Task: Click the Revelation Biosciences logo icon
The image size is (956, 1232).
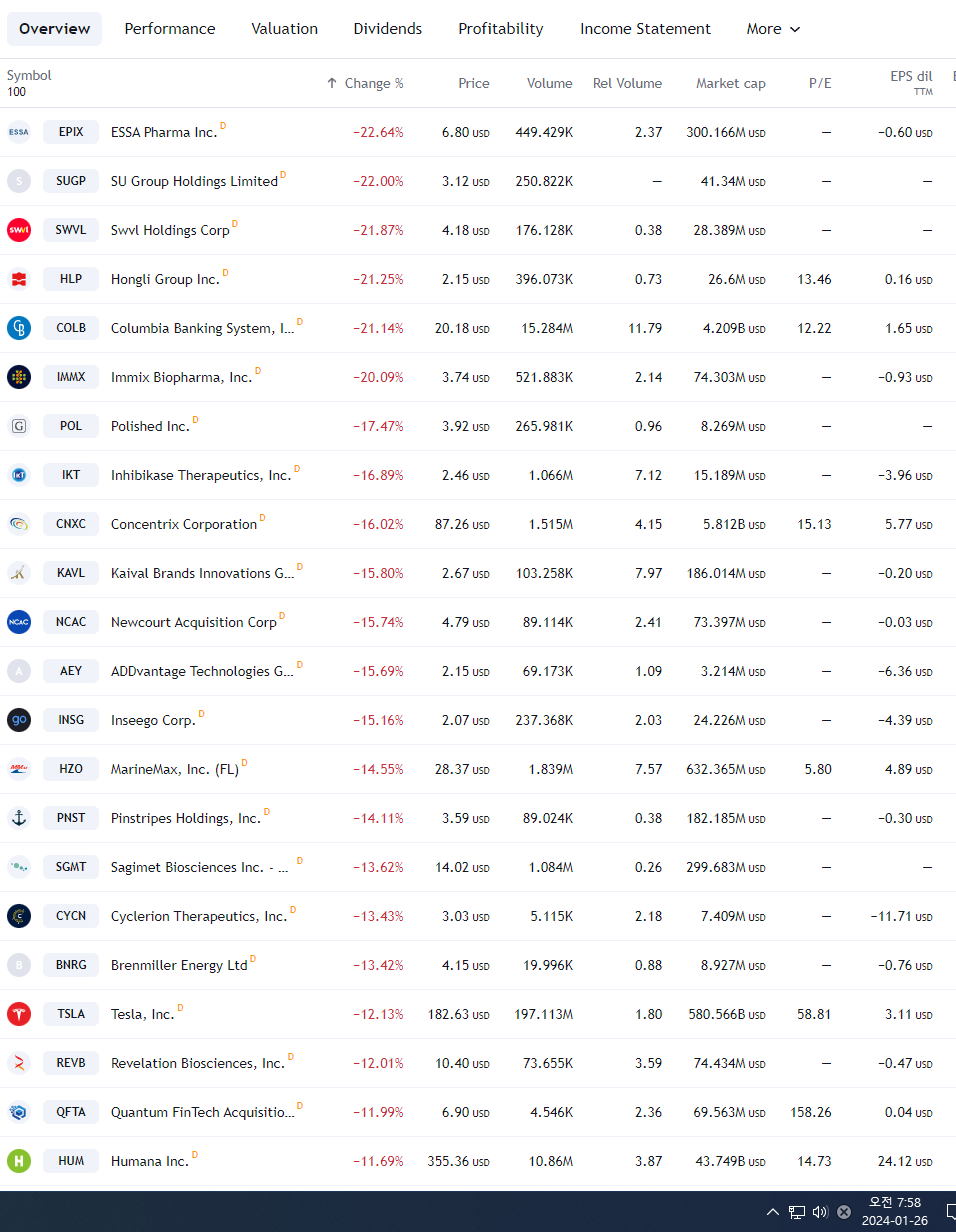Action: [x=19, y=1063]
